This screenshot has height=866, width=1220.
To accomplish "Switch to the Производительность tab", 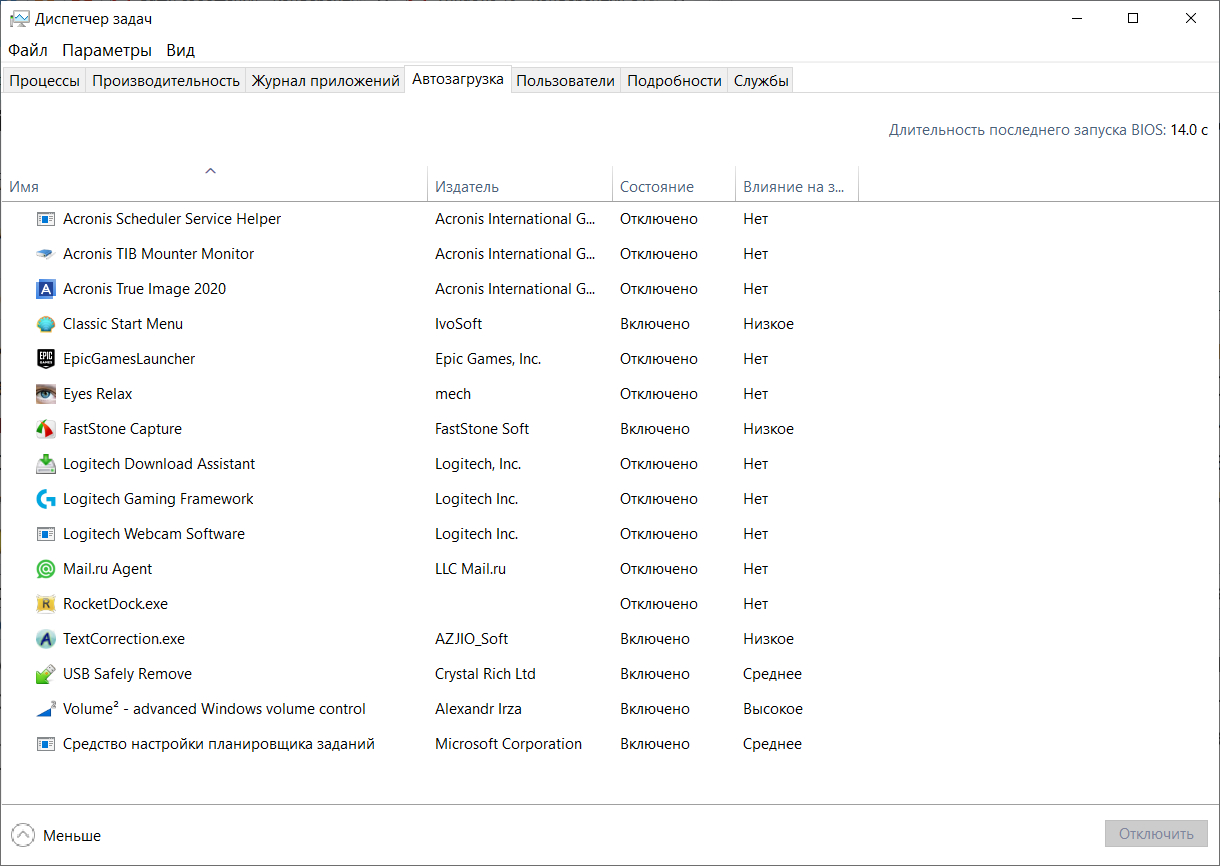I will 166,81.
